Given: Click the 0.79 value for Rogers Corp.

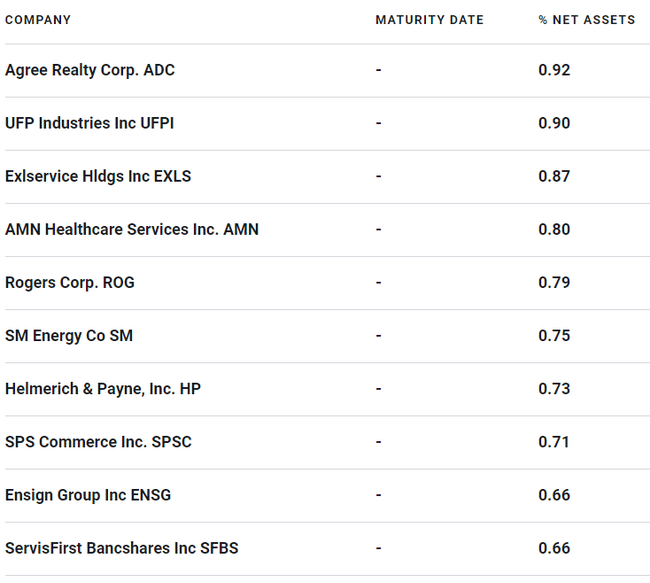Looking at the screenshot, I should 554,282.
